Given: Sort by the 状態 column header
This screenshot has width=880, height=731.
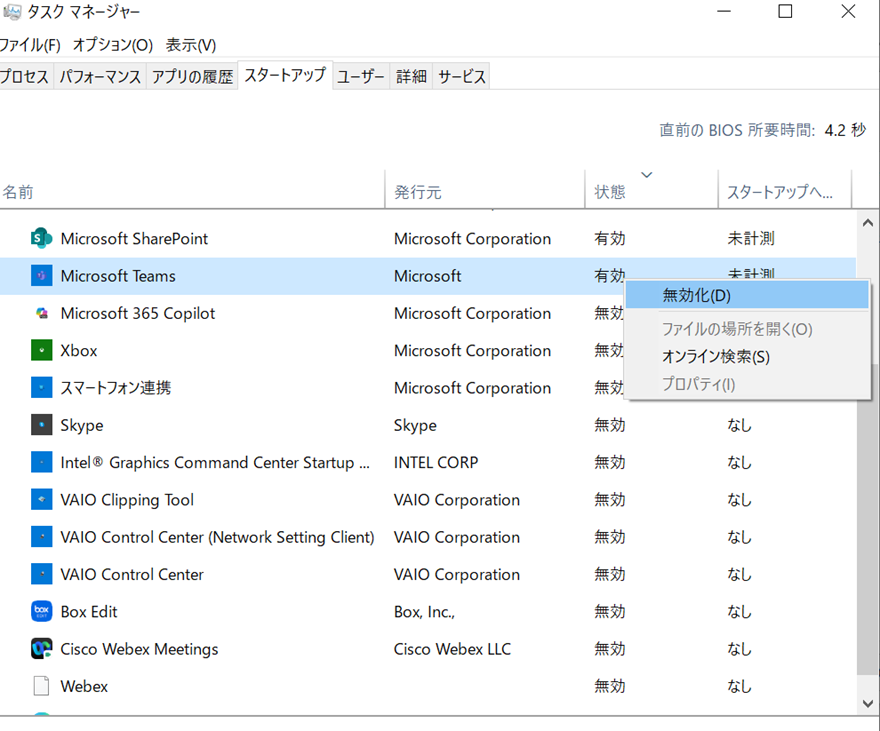Looking at the screenshot, I should (x=652, y=190).
